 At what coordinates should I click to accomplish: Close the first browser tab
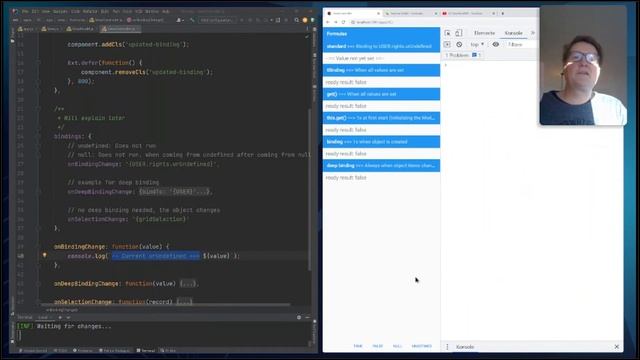378,13
